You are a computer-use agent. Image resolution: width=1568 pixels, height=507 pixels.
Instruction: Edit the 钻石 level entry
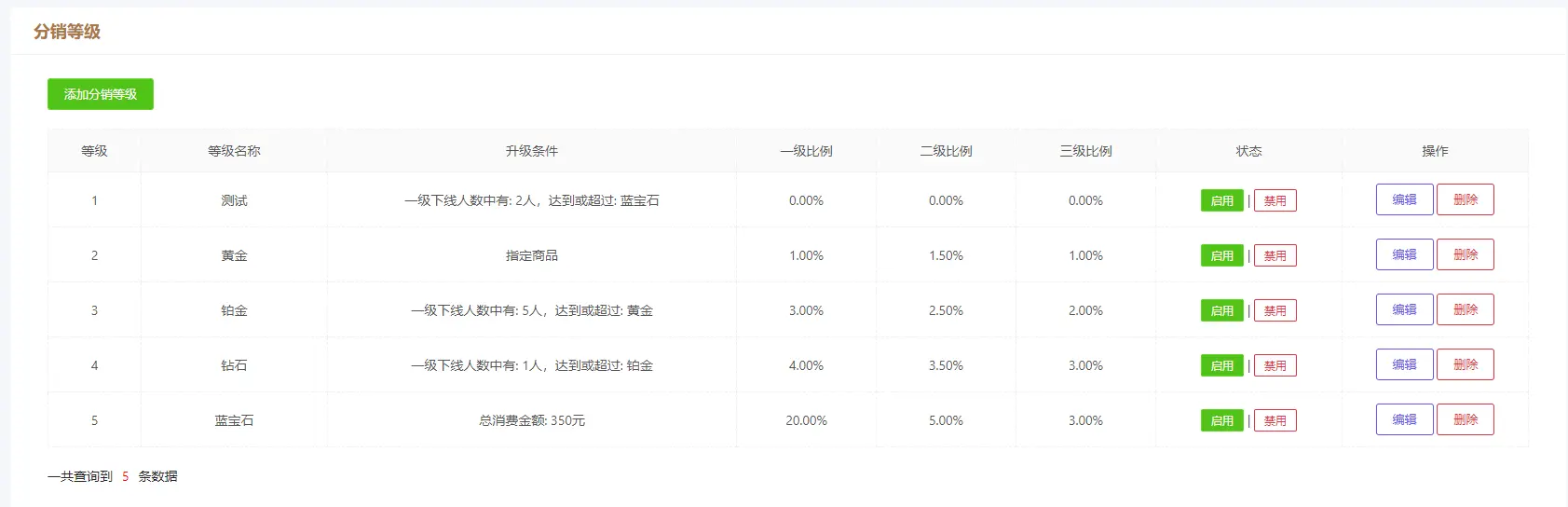coord(1404,364)
